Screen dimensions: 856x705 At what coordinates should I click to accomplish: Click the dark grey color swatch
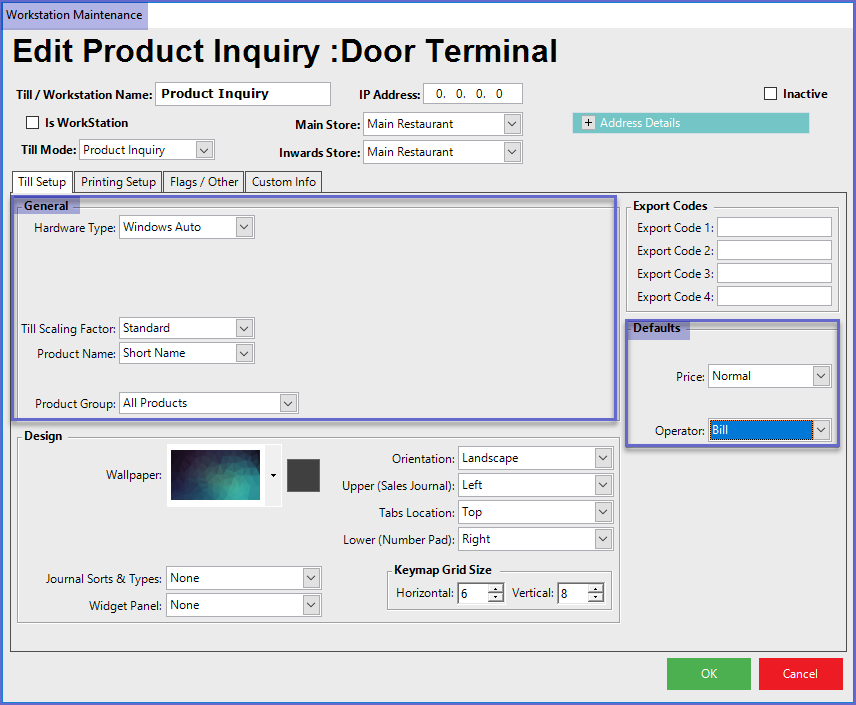coord(303,475)
